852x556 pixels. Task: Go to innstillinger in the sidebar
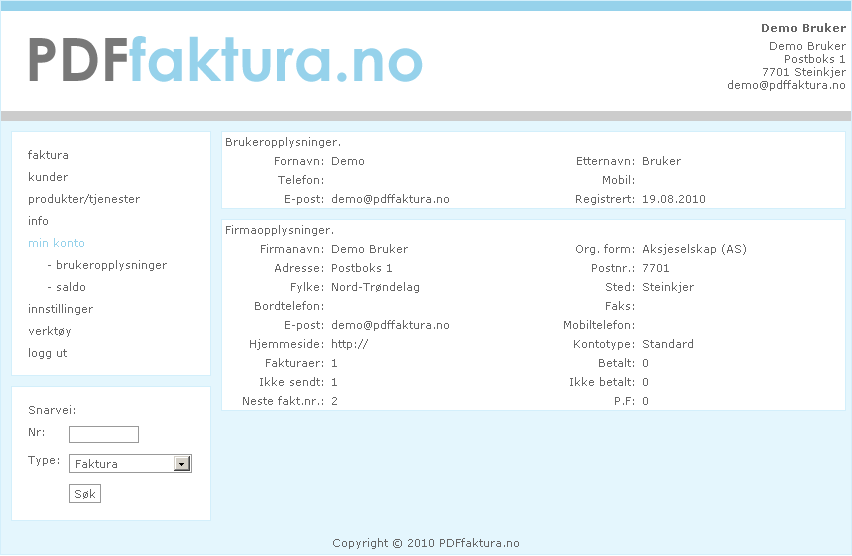(60, 309)
